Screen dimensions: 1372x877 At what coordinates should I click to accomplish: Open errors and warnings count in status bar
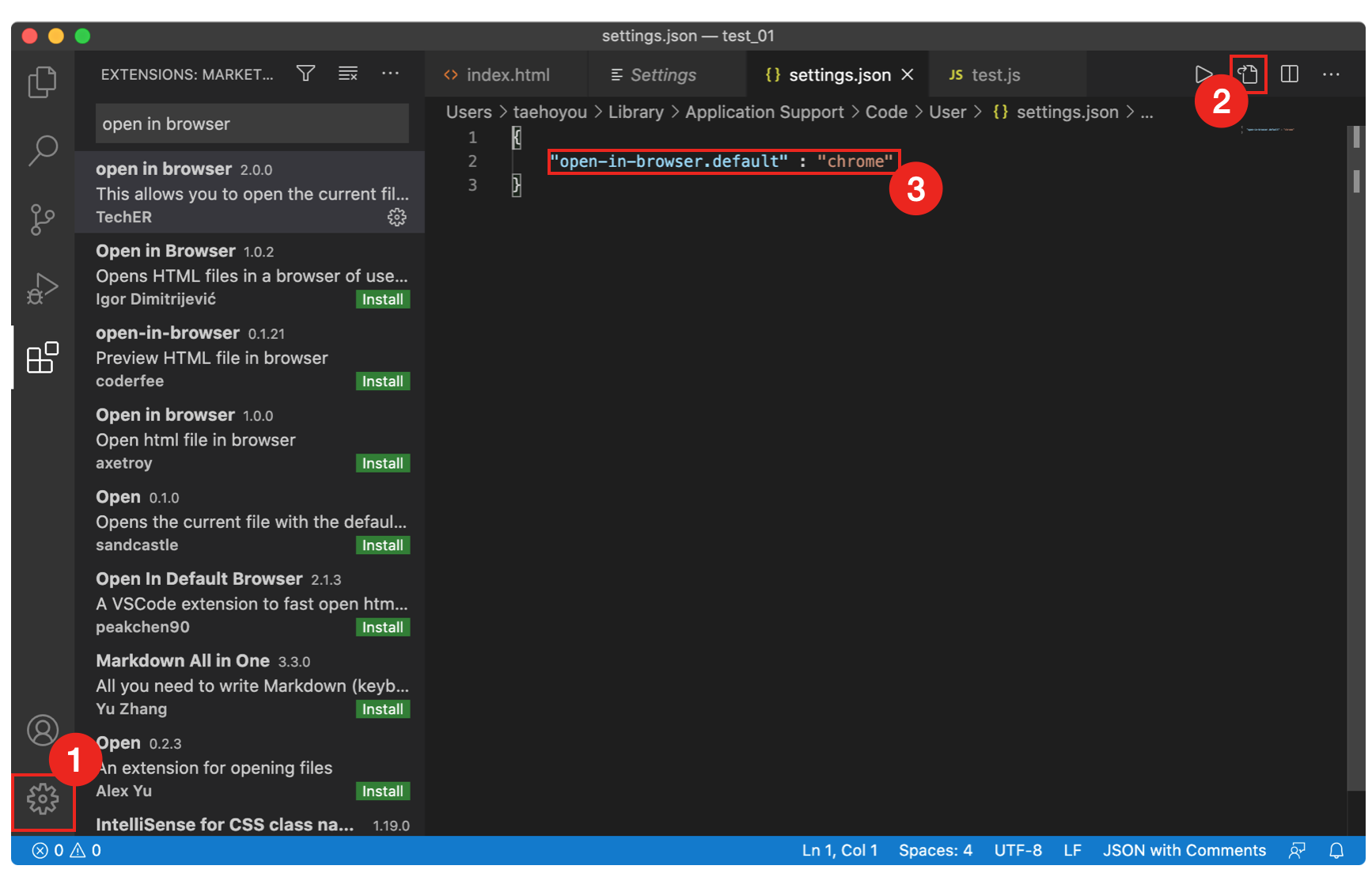(x=66, y=850)
